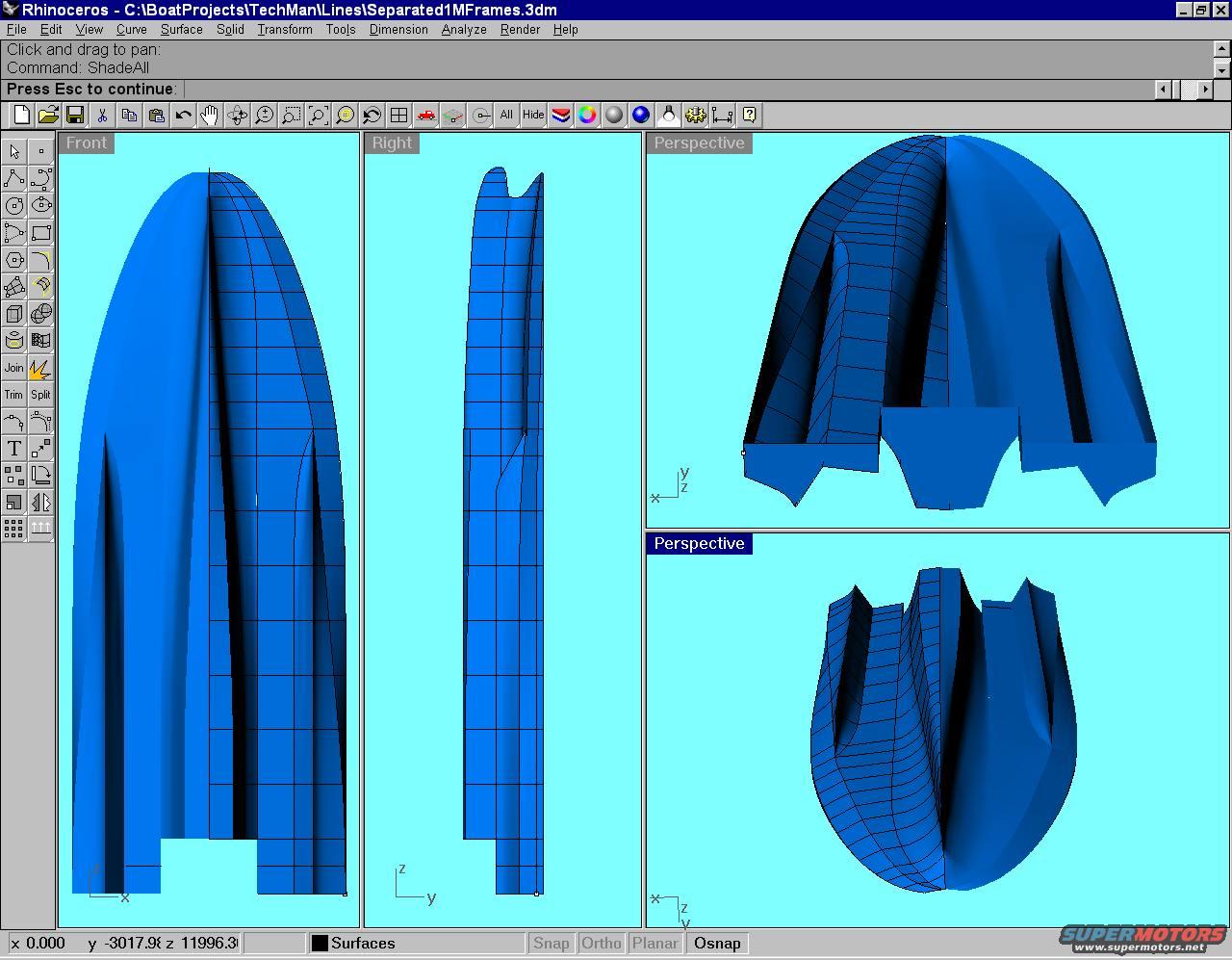Toggle Snap in status bar

[552, 944]
